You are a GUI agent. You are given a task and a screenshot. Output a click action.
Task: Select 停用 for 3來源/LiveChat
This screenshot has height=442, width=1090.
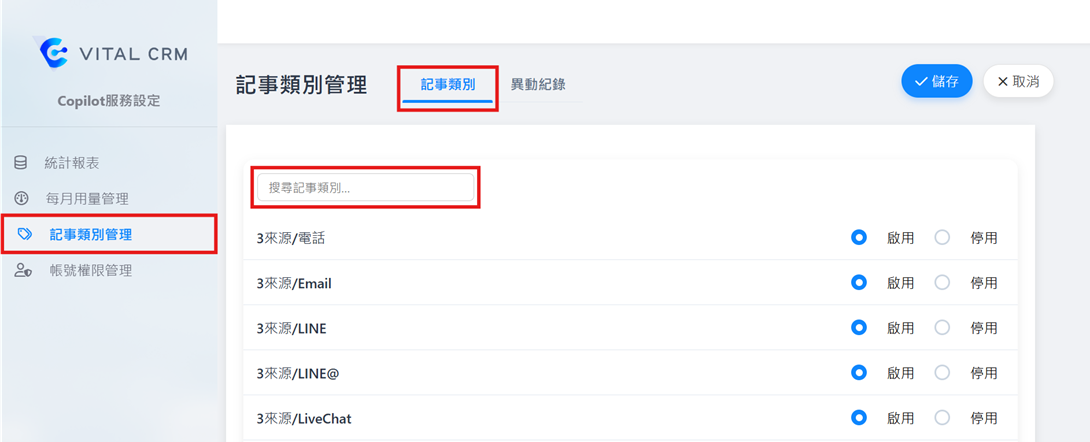pos(942,418)
